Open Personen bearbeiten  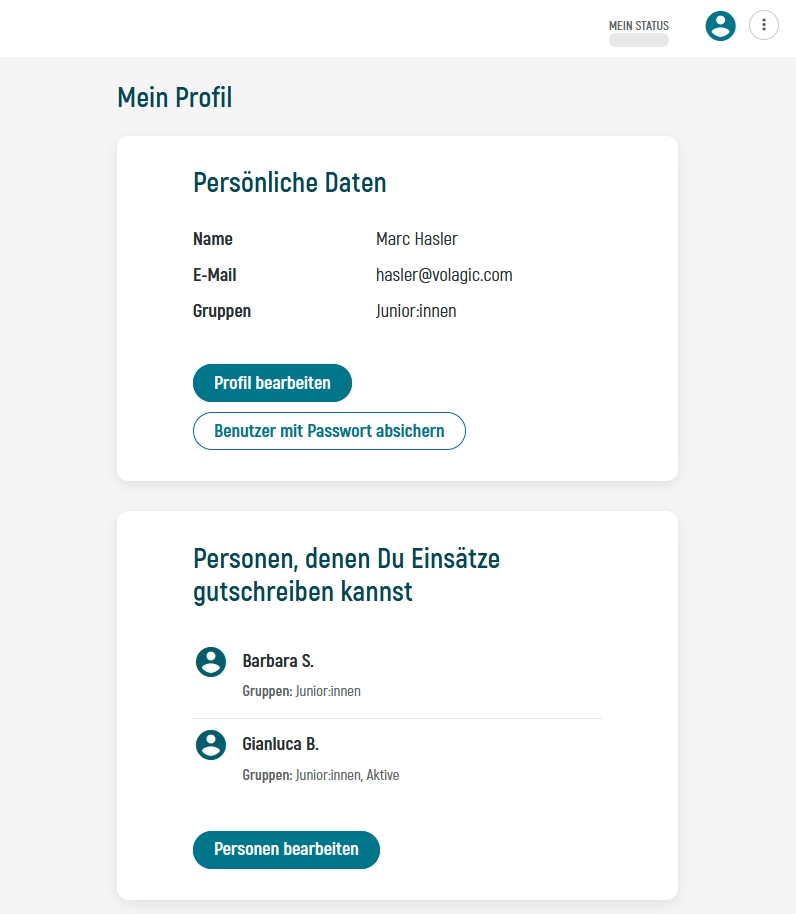(x=286, y=849)
